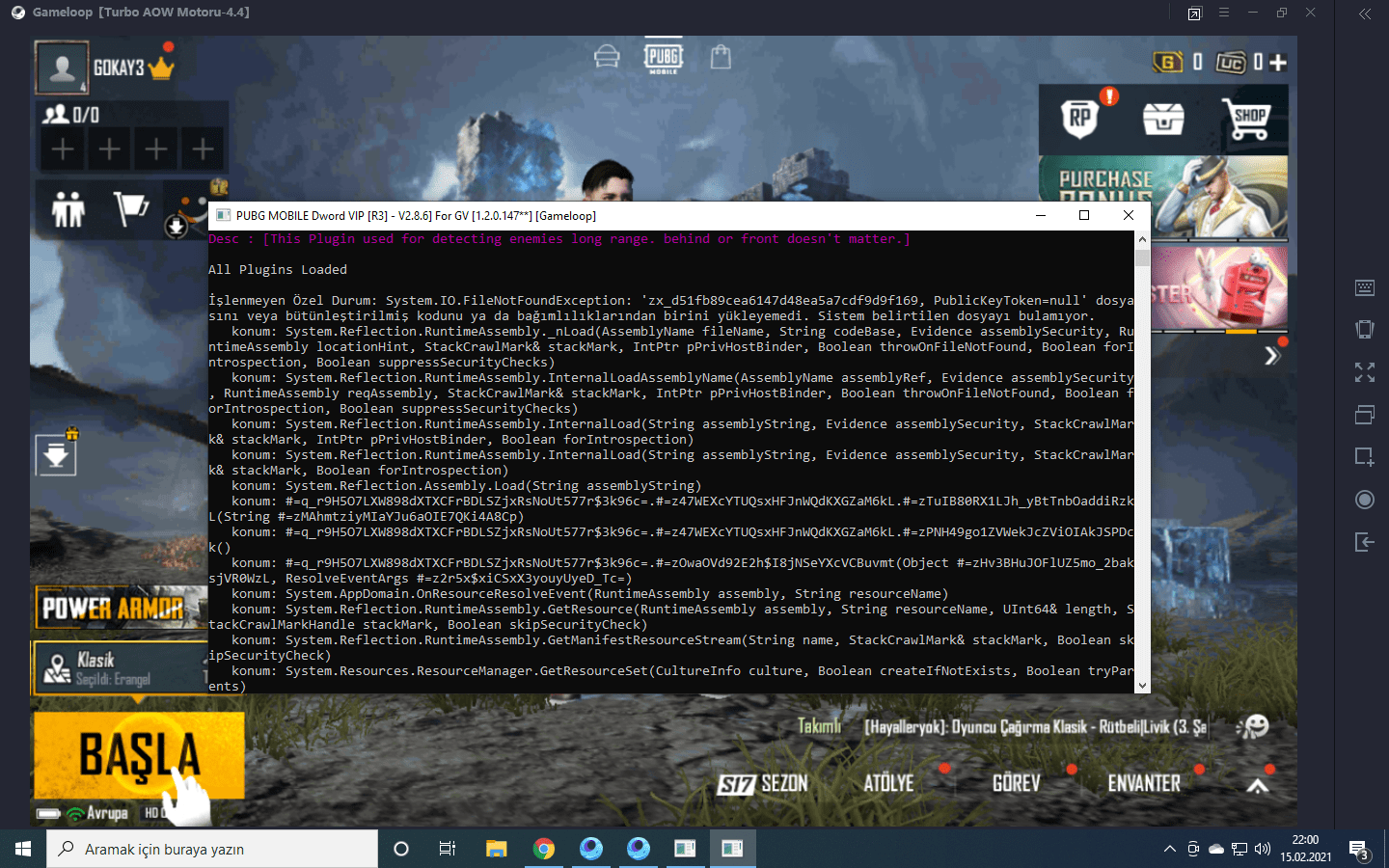Screen dimensions: 1389x868
Task: Advance the banner carousel with right arrow
Action: click(1272, 356)
